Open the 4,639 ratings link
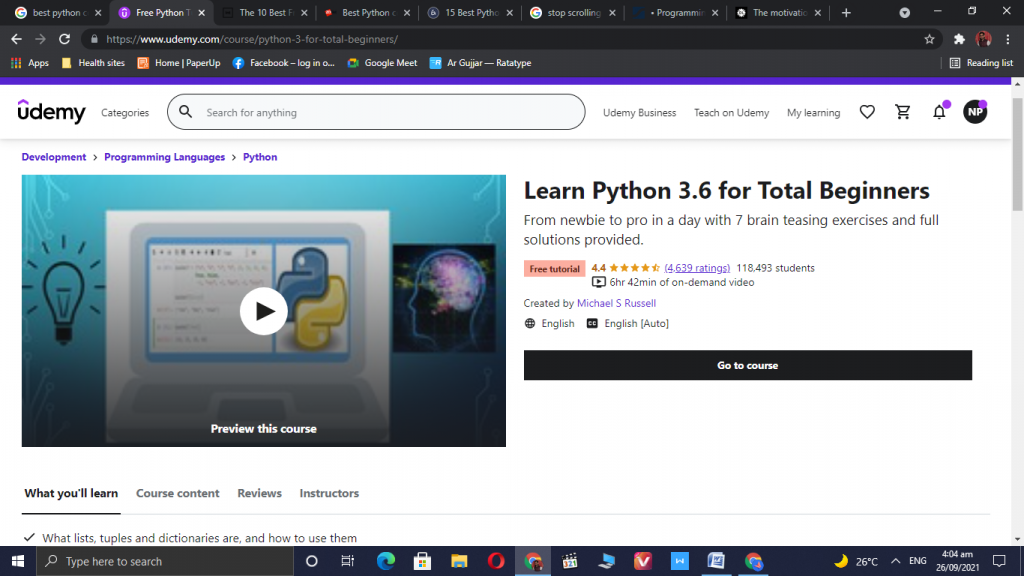The image size is (1024, 576). coord(697,268)
